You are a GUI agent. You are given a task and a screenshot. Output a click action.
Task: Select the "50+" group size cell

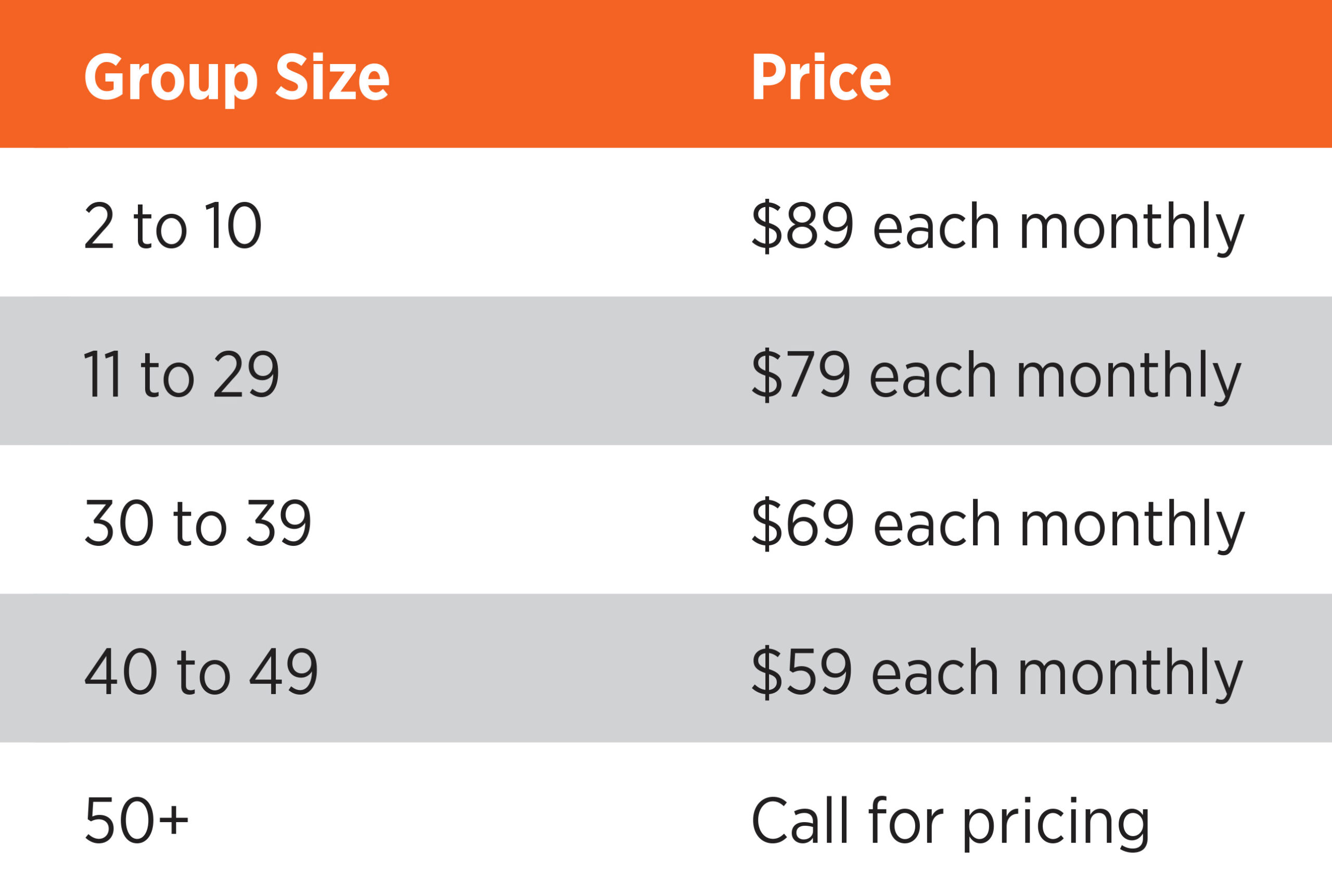(x=136, y=820)
